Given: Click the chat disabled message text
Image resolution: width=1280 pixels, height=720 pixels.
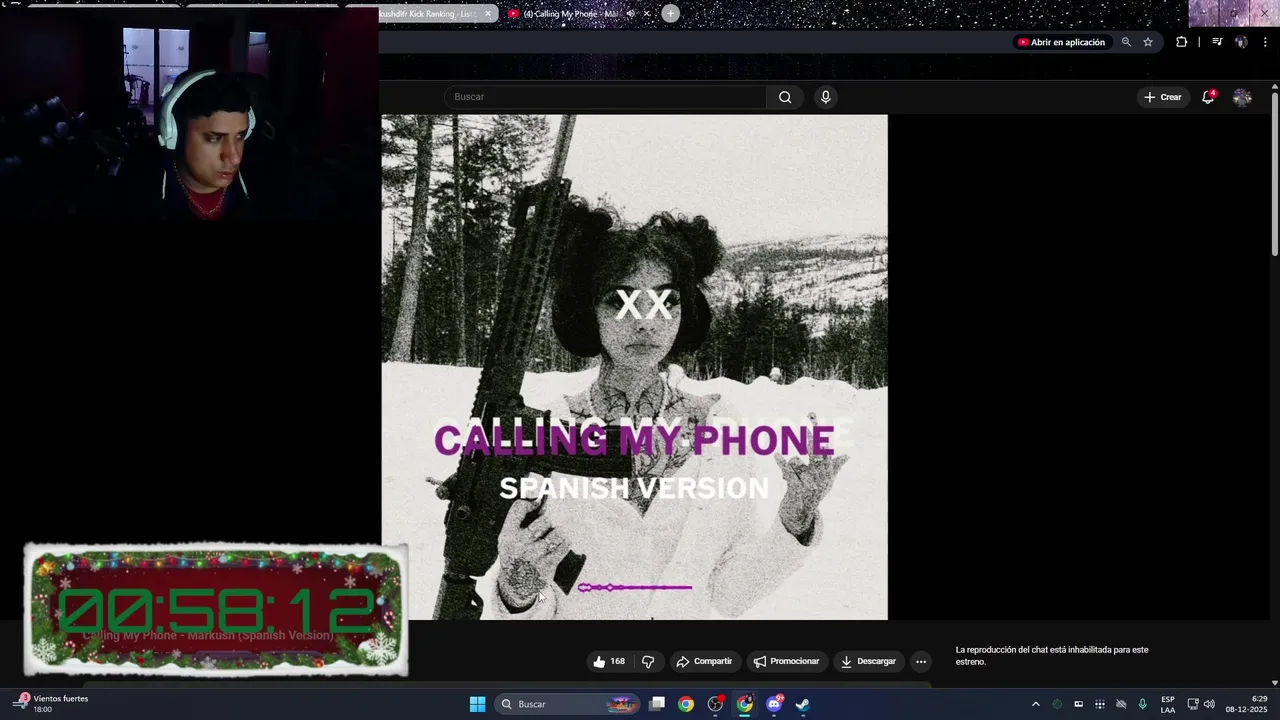Looking at the screenshot, I should (1052, 655).
